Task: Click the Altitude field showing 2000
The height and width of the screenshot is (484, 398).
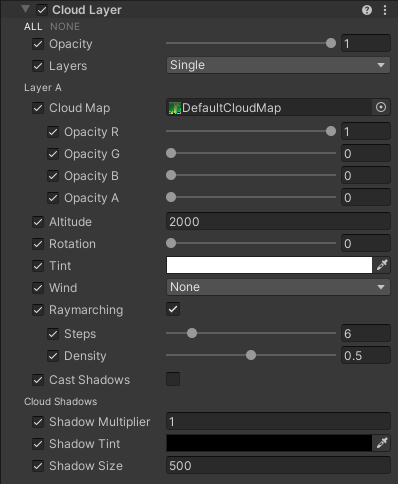Action: tap(278, 221)
